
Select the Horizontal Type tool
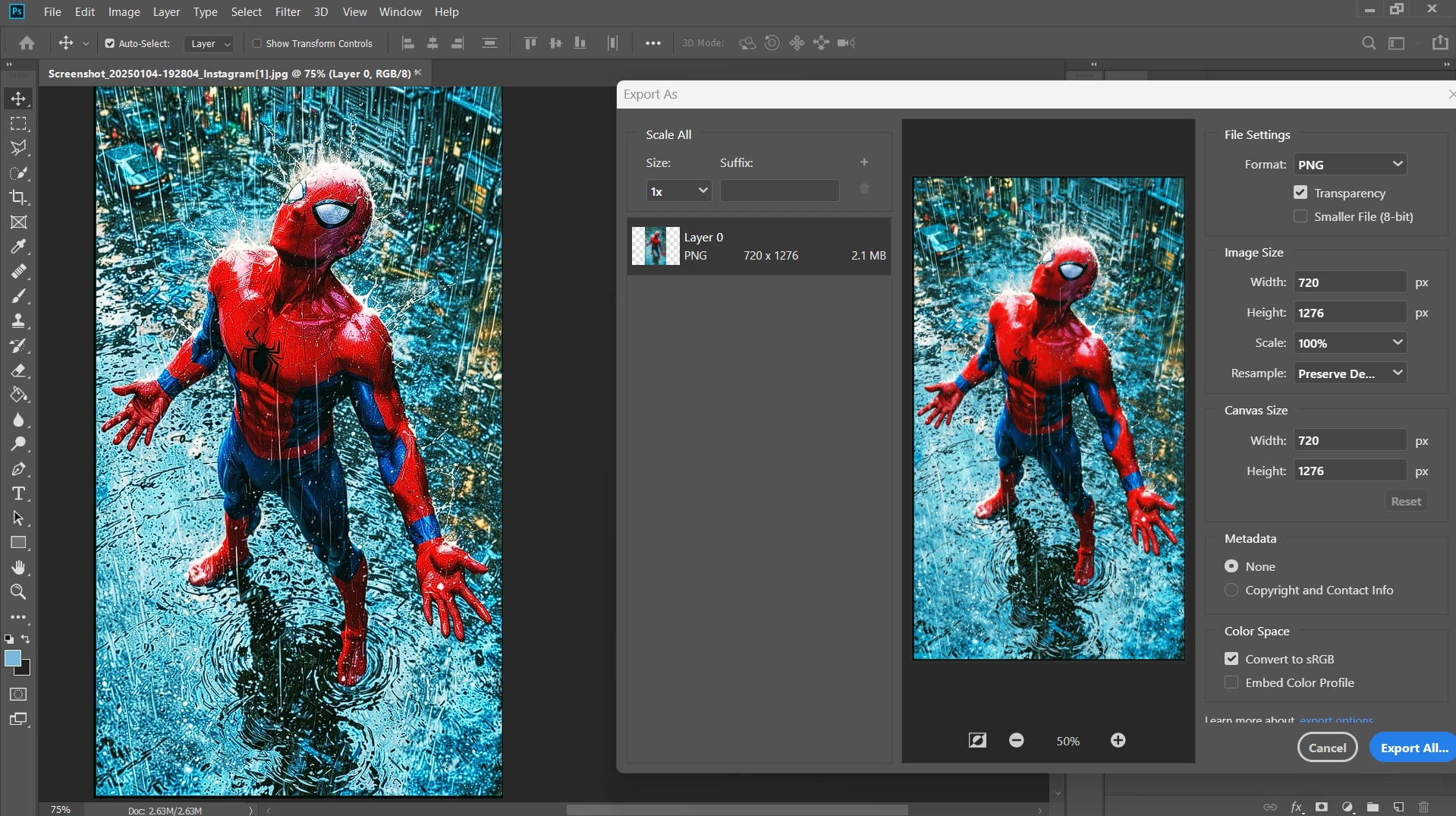(18, 494)
